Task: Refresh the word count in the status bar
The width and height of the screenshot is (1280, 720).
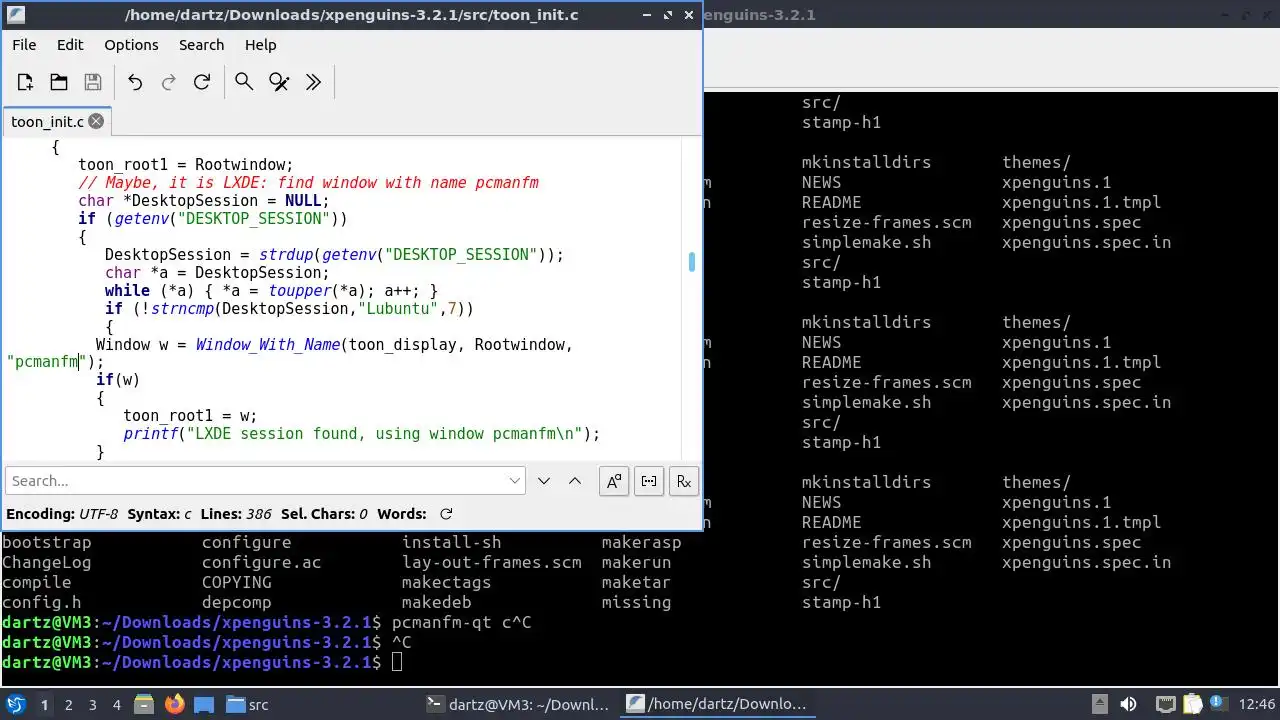Action: tap(446, 514)
